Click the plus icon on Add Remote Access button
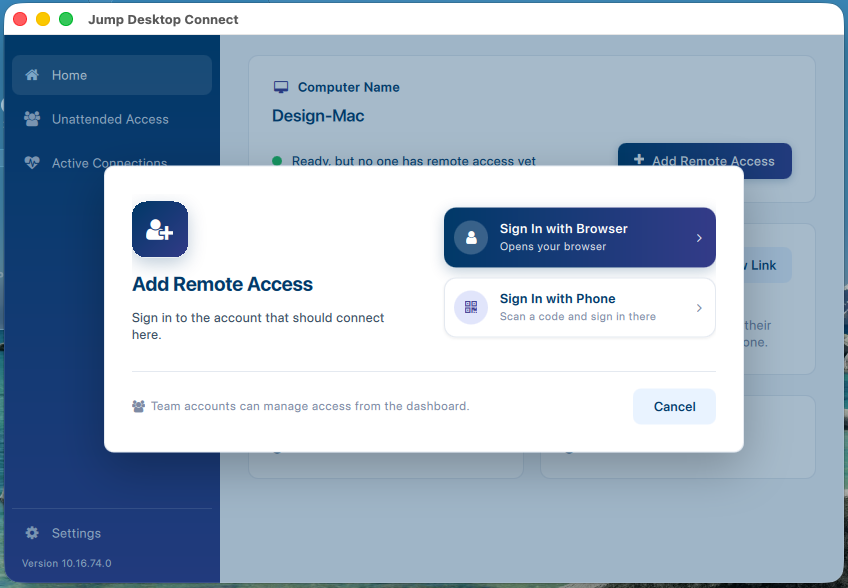This screenshot has width=848, height=588. click(639, 160)
